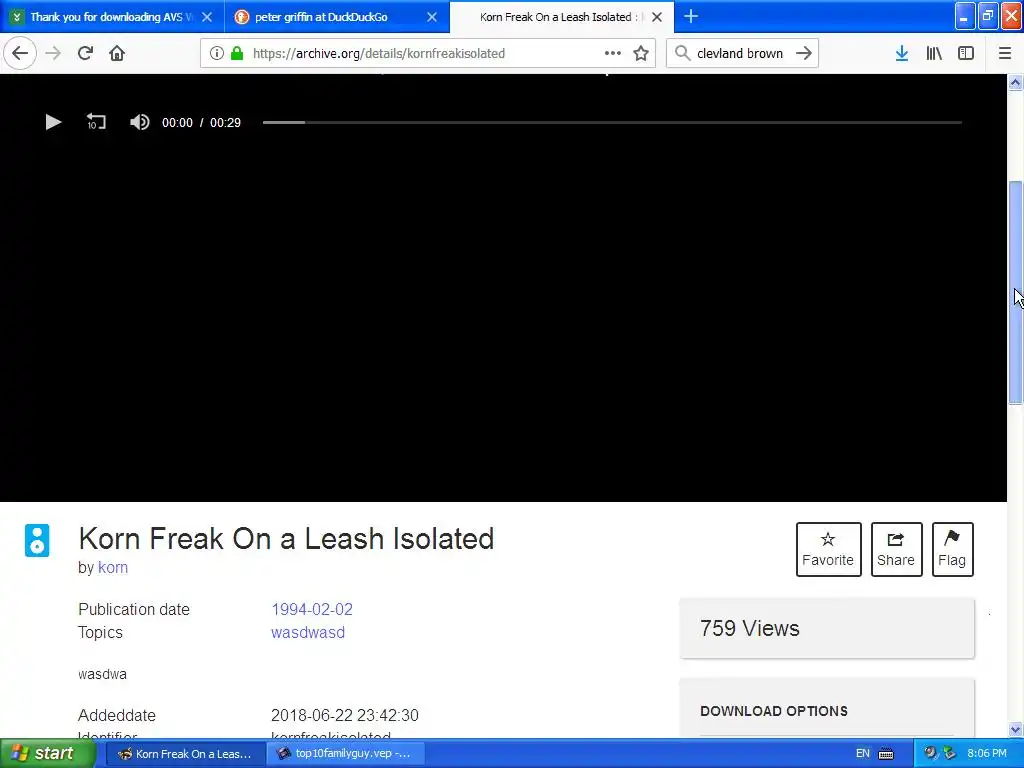Screen dimensions: 1024x768
Task: Click the vertical scrollbar thumb
Action: [x=1015, y=293]
